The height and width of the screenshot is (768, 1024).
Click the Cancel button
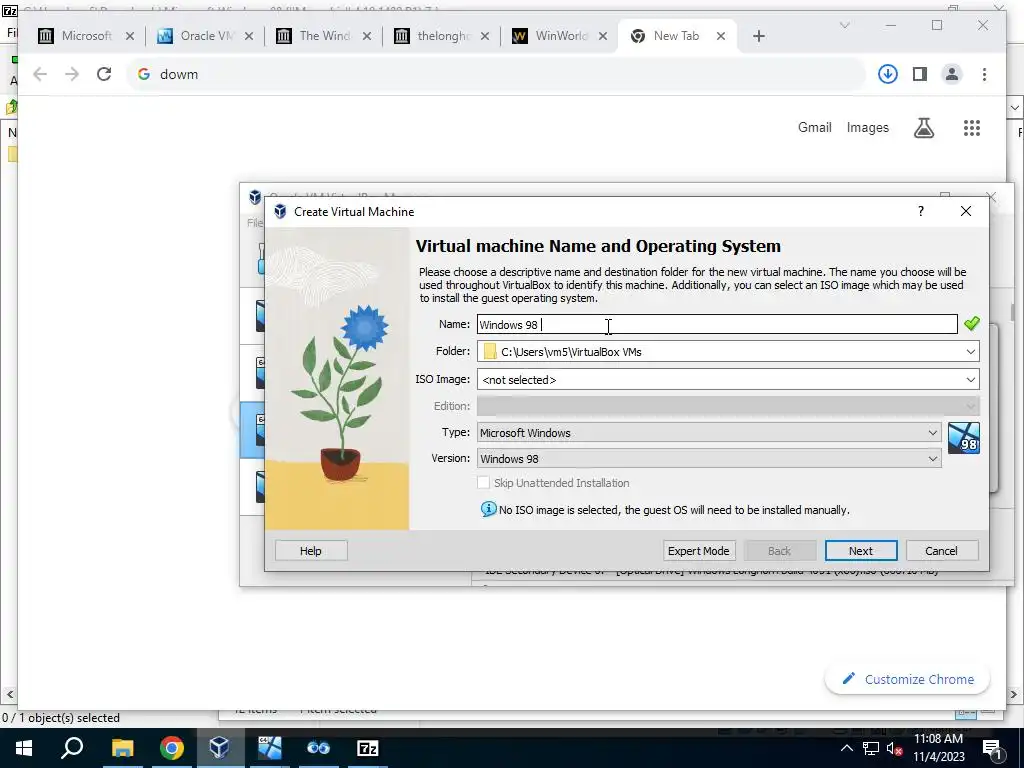[x=941, y=551]
